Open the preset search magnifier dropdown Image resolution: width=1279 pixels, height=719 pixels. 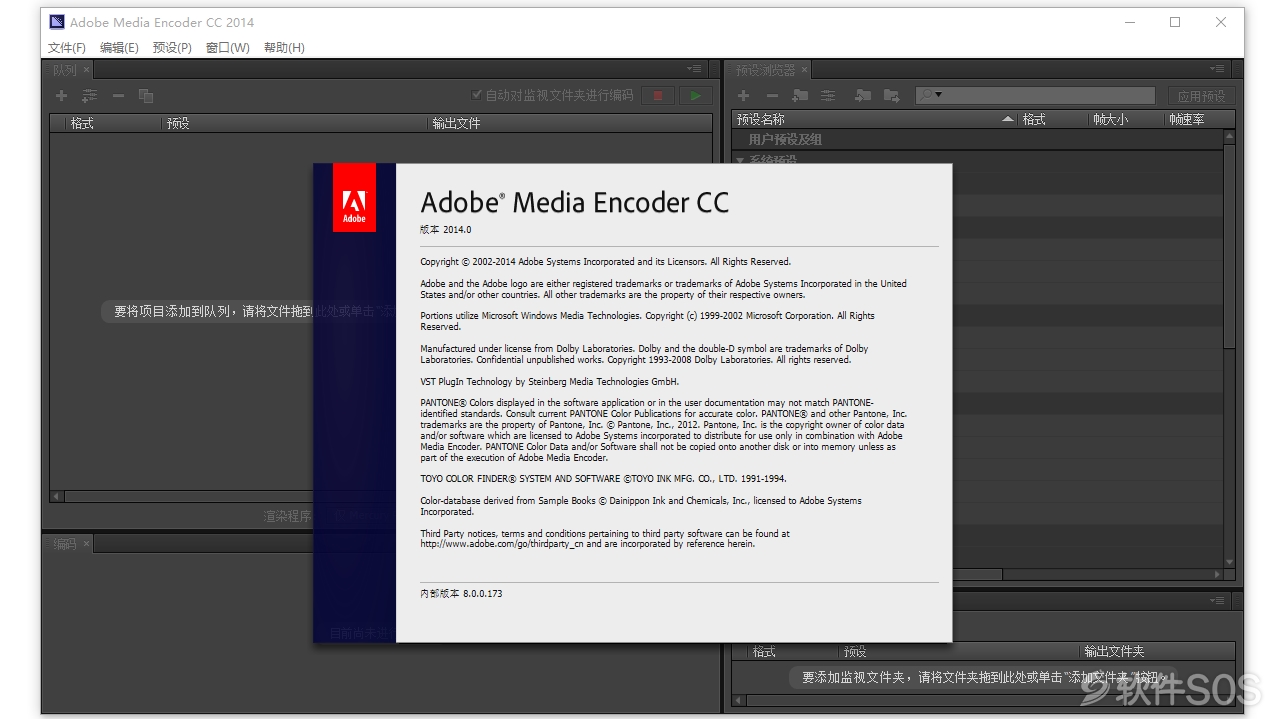pyautogui.click(x=931, y=95)
